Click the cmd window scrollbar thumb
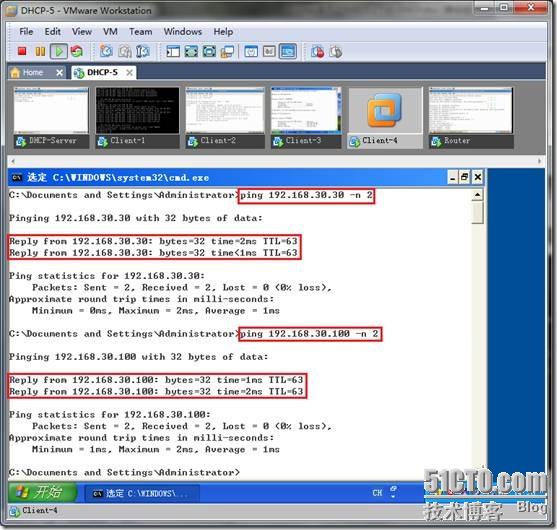Image resolution: width=557 pixels, height=530 pixels. coord(477,212)
